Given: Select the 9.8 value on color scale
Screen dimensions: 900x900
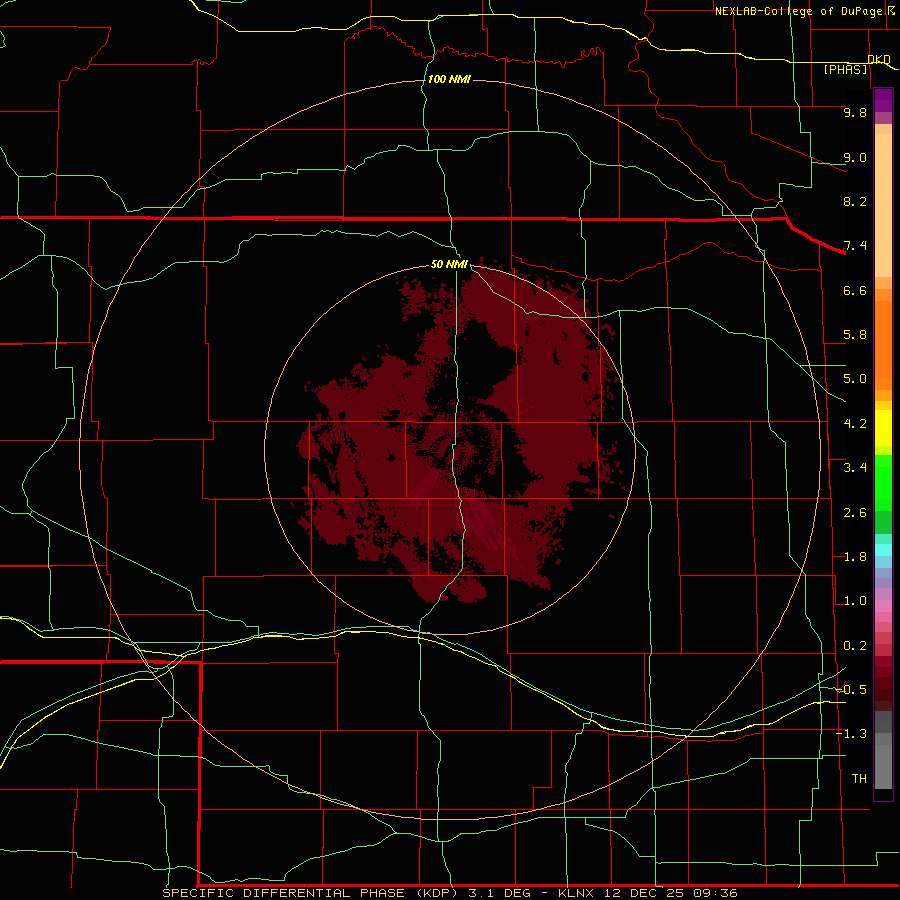Looking at the screenshot, I should point(855,112).
